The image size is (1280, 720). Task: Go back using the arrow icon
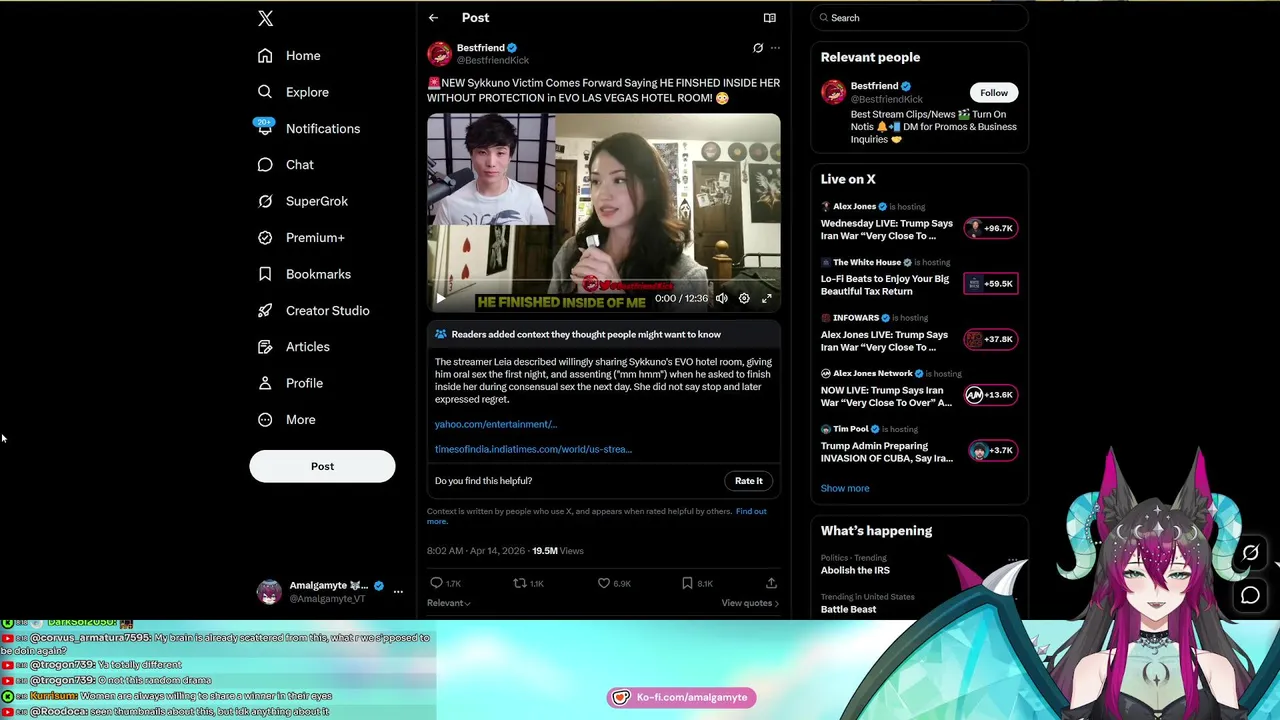coord(433,18)
